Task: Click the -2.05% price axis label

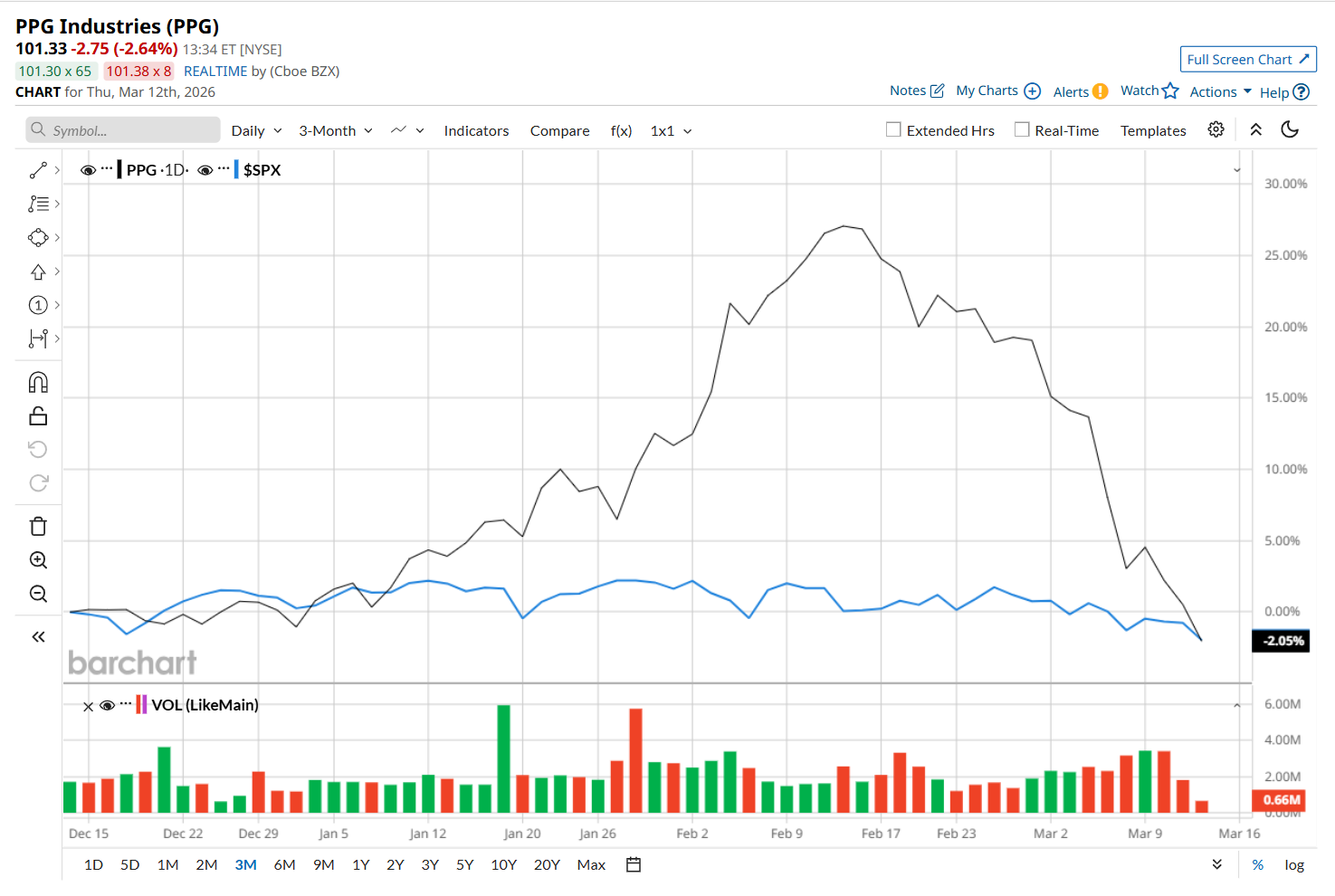Action: coord(1281,641)
